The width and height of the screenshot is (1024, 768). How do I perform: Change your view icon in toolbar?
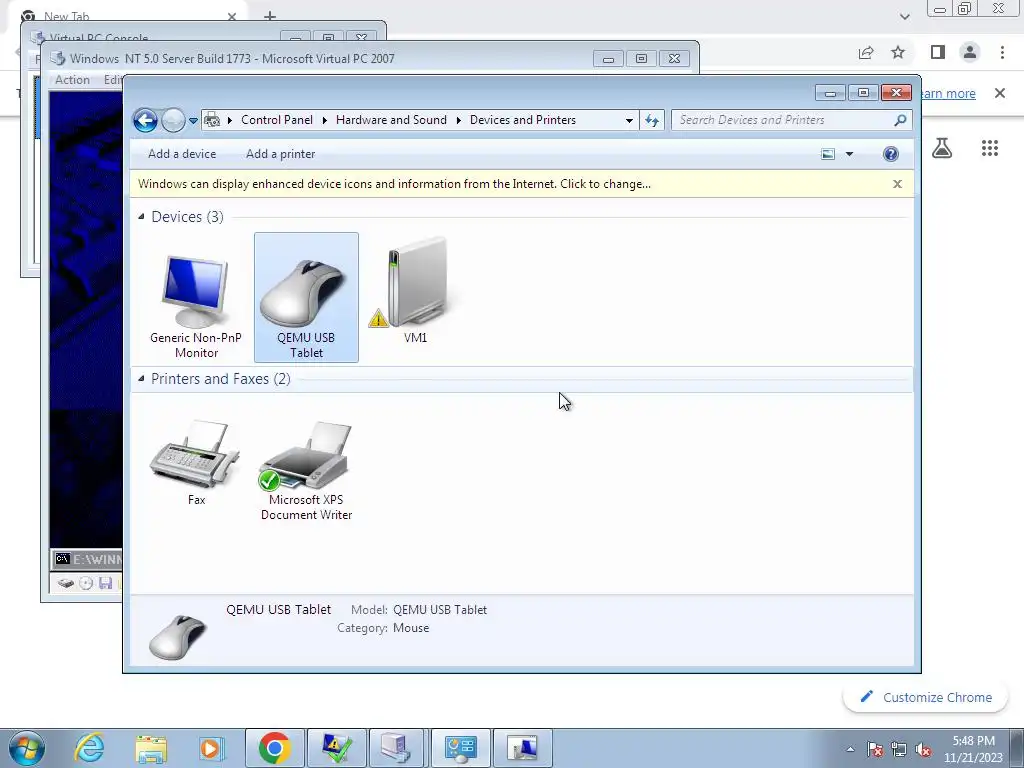point(828,154)
